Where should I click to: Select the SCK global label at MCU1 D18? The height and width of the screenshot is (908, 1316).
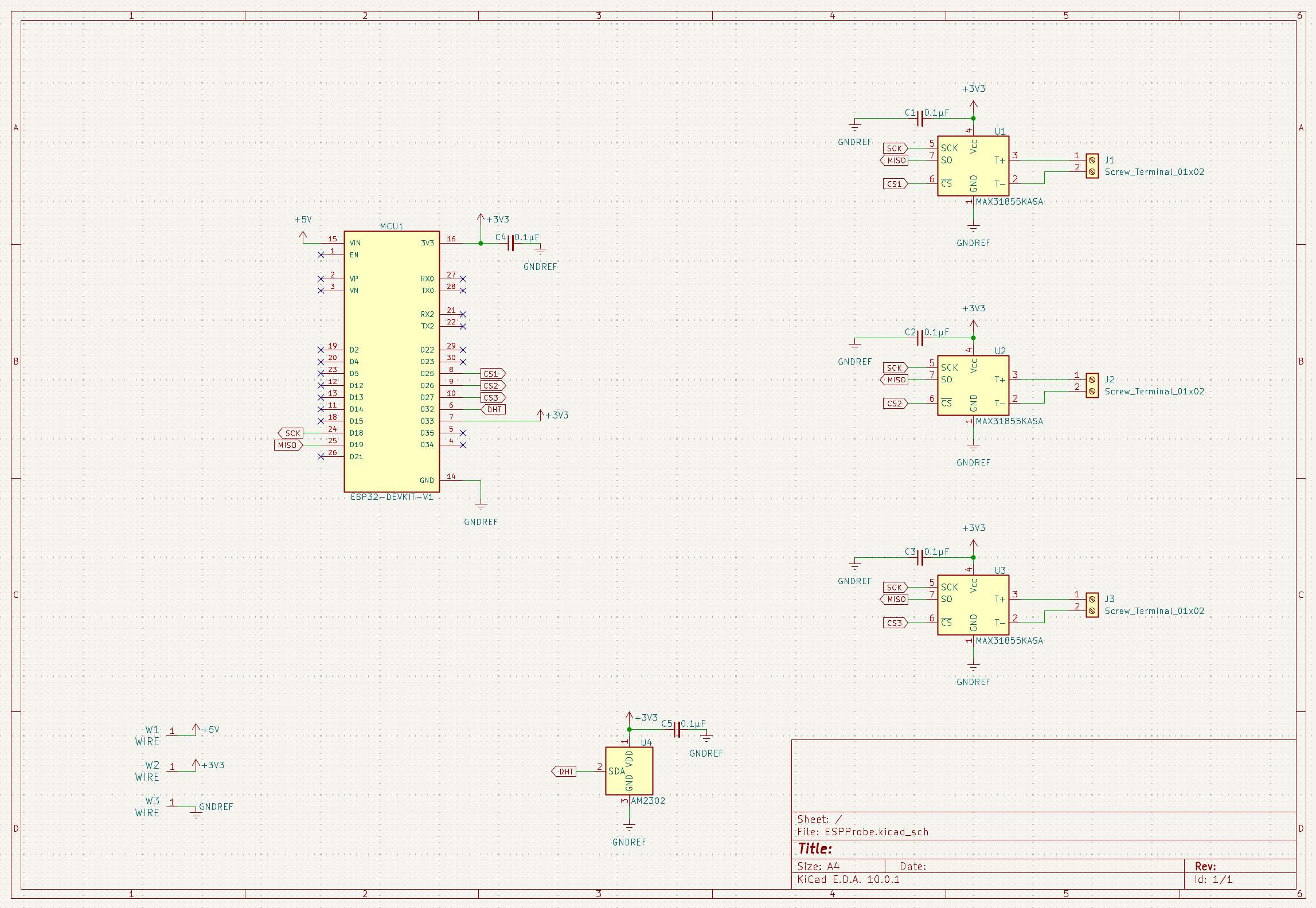click(x=291, y=433)
